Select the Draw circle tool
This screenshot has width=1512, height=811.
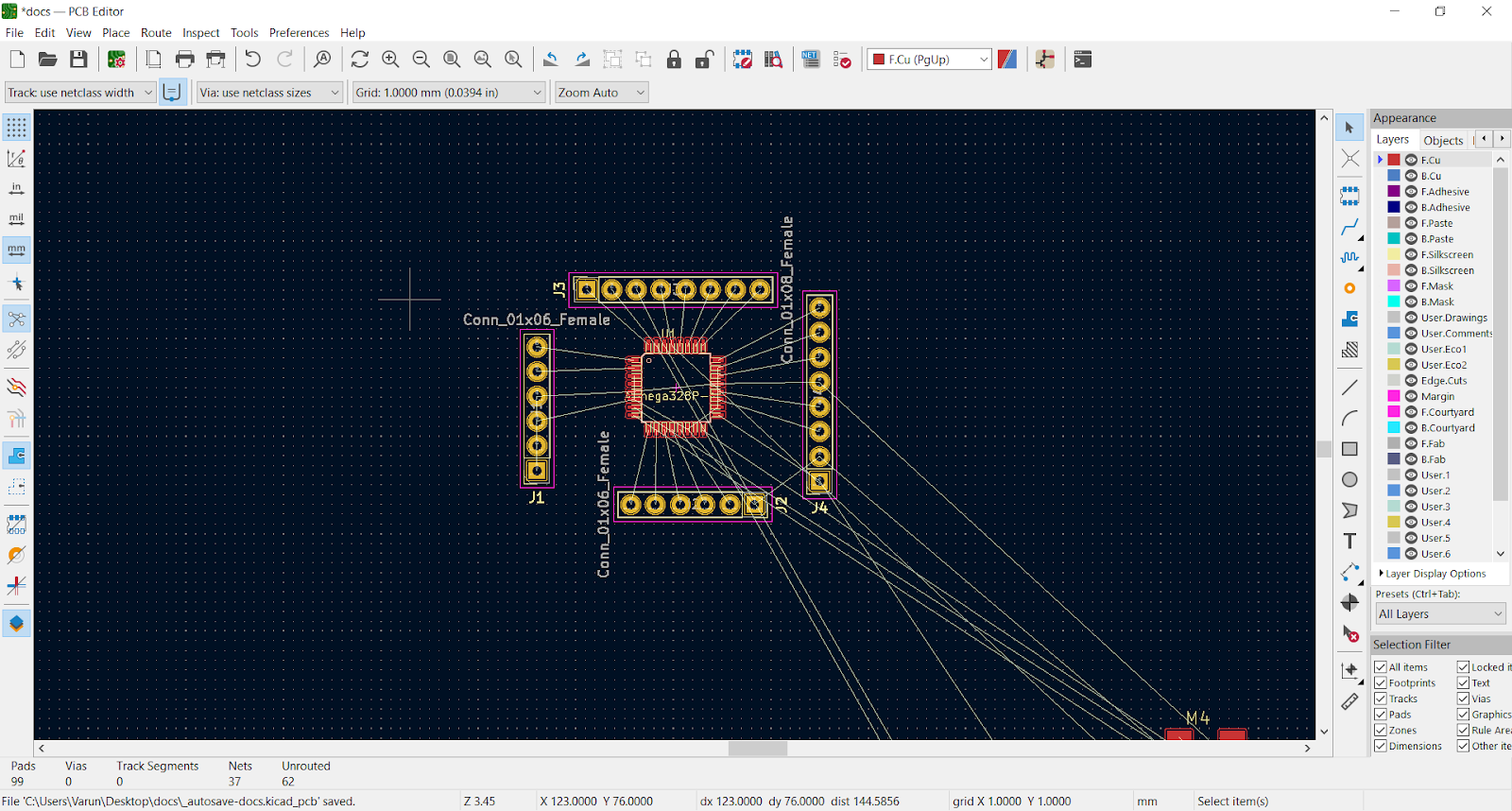tap(1349, 480)
